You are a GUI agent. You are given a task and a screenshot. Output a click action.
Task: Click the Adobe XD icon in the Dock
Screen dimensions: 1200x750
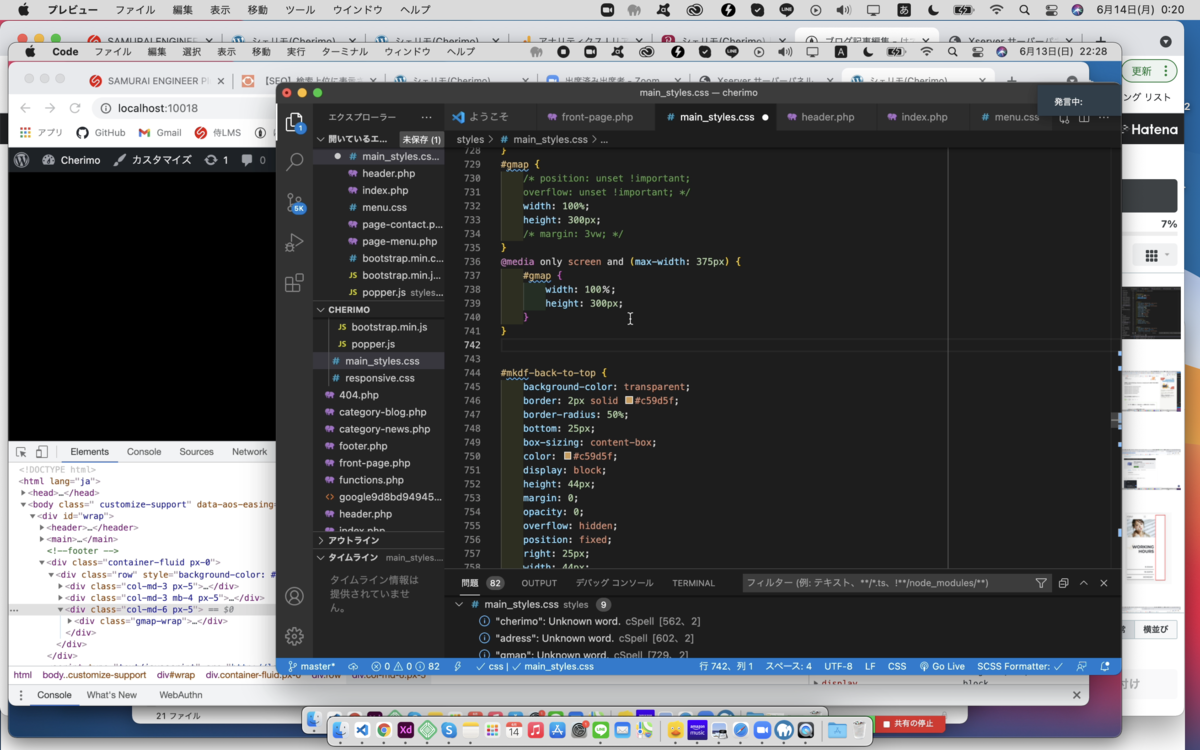(x=406, y=731)
